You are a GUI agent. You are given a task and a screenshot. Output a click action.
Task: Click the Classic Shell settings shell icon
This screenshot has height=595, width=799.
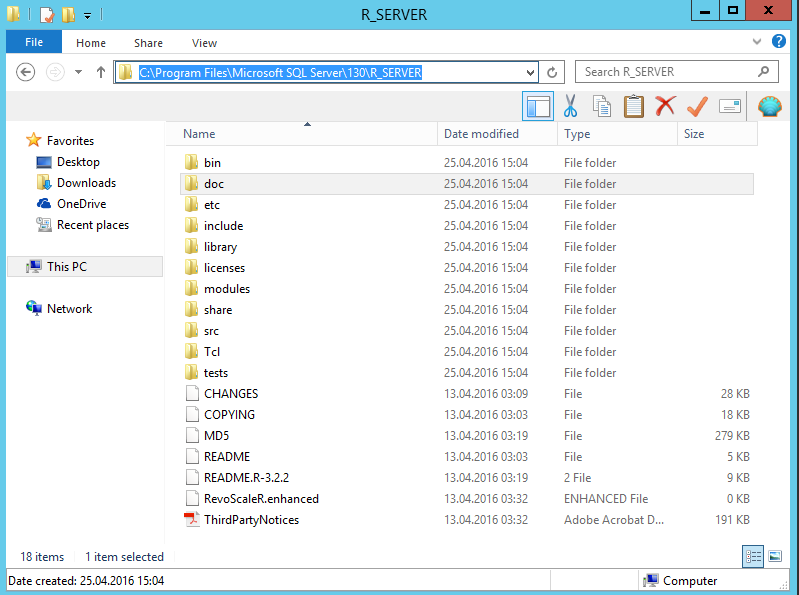769,106
